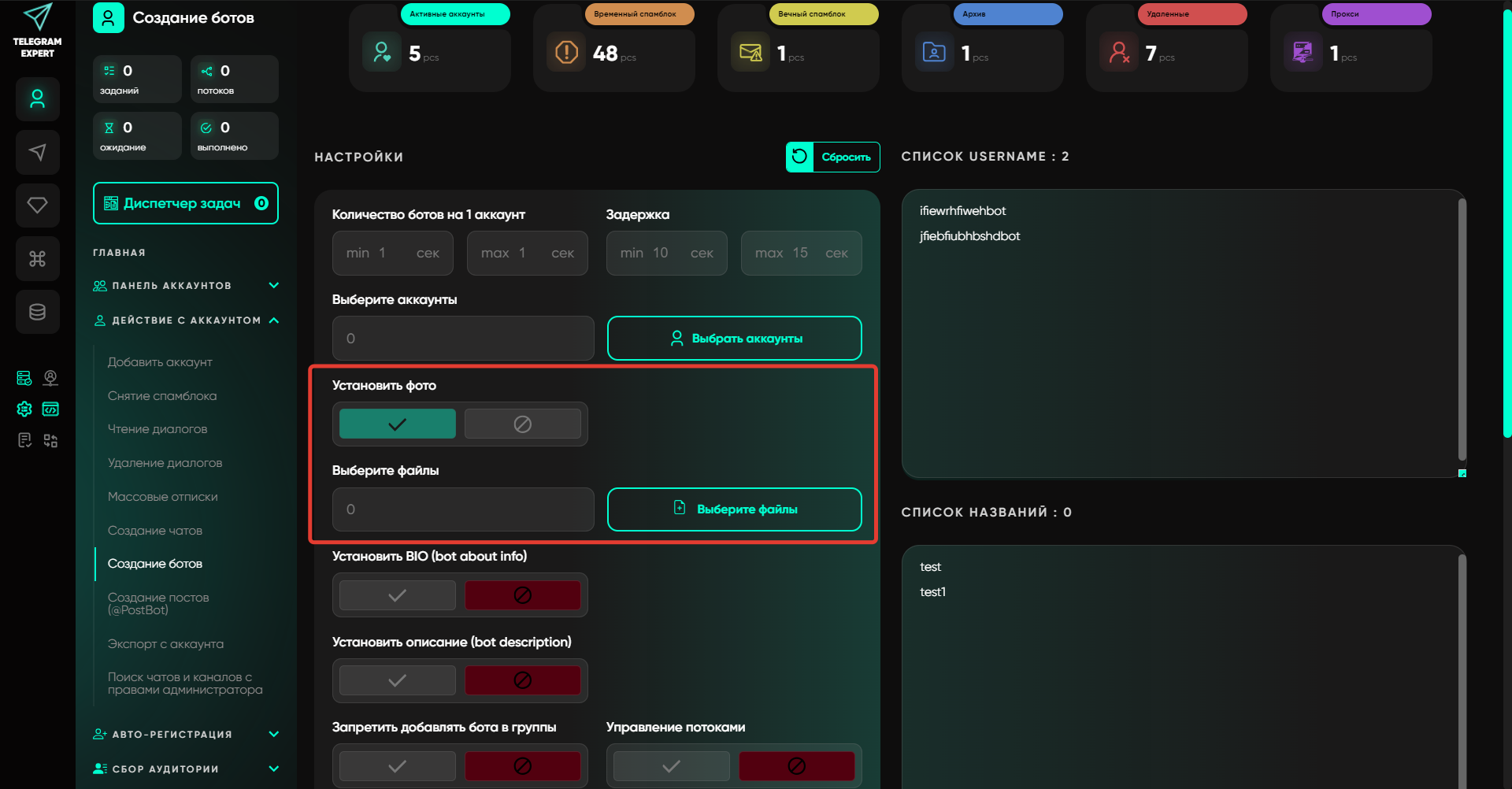Click the paper plane icon in left sidebar

pos(37,152)
